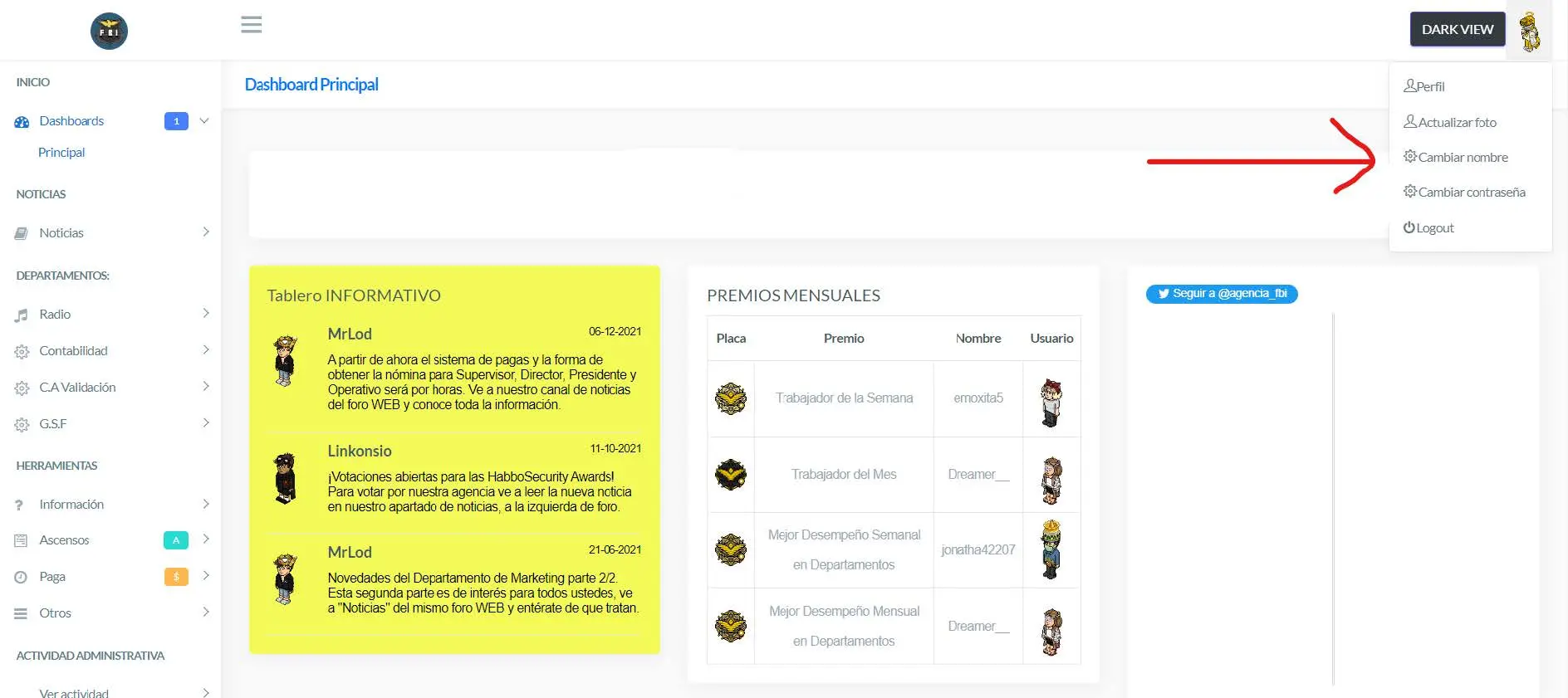
Task: Select Actualizar foto menu option
Action: (x=1457, y=123)
